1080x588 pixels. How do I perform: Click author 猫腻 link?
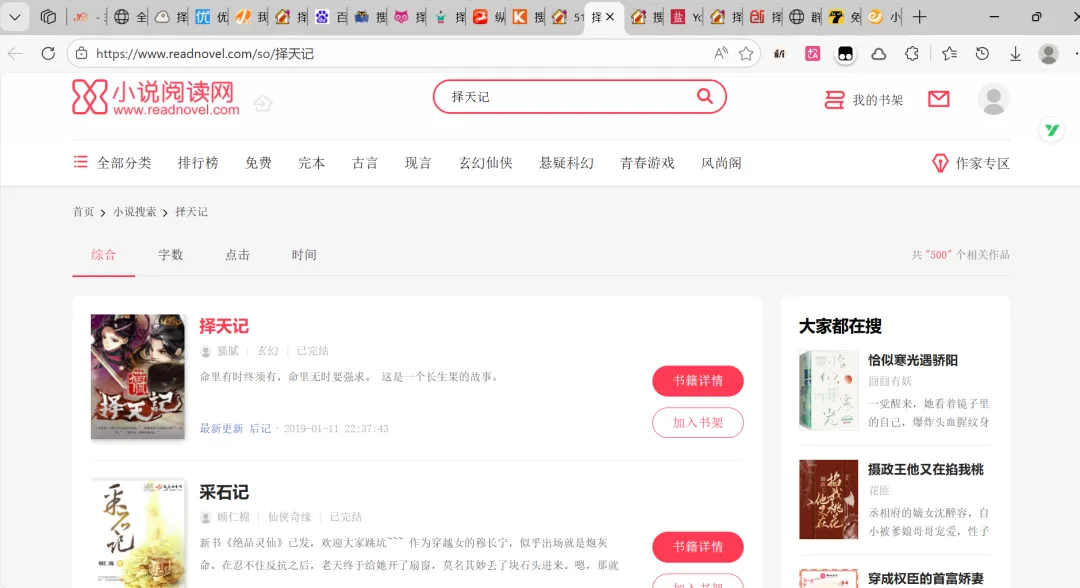pyautogui.click(x=228, y=351)
